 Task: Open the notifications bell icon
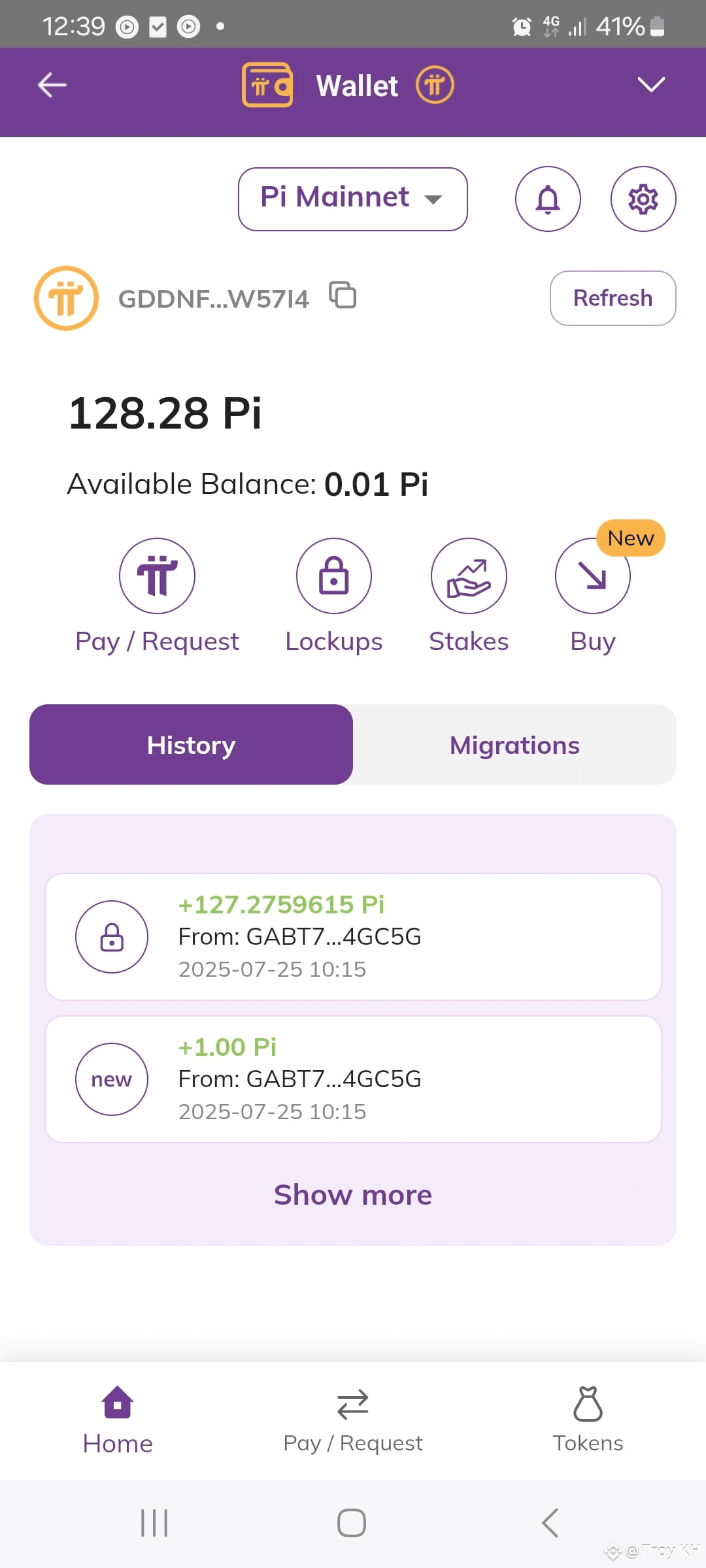coord(548,199)
